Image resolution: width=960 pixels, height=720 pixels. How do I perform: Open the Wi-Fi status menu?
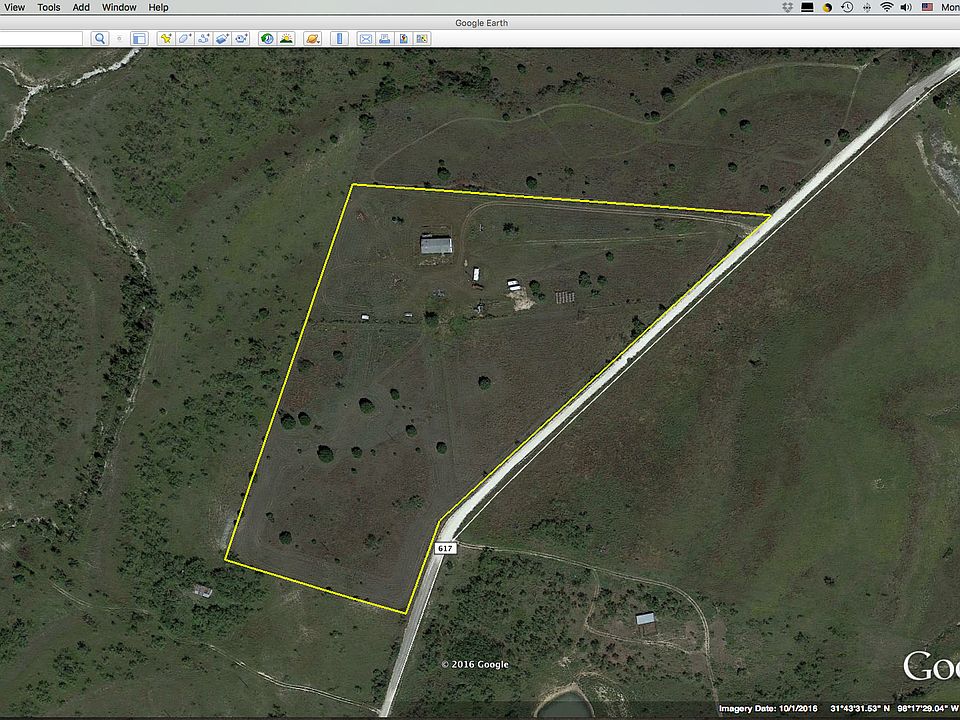pyautogui.click(x=887, y=7)
